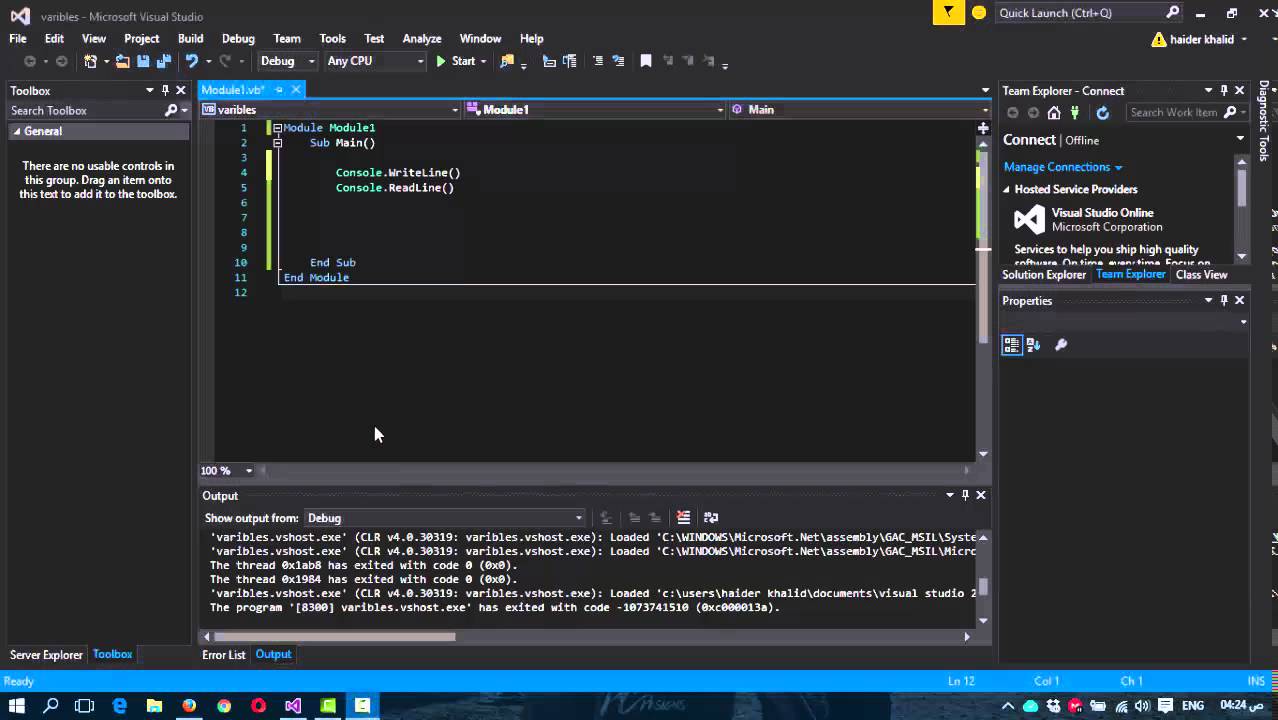Click the notifications flag filter icon
Screen dimensions: 1278x720
click(946, 12)
